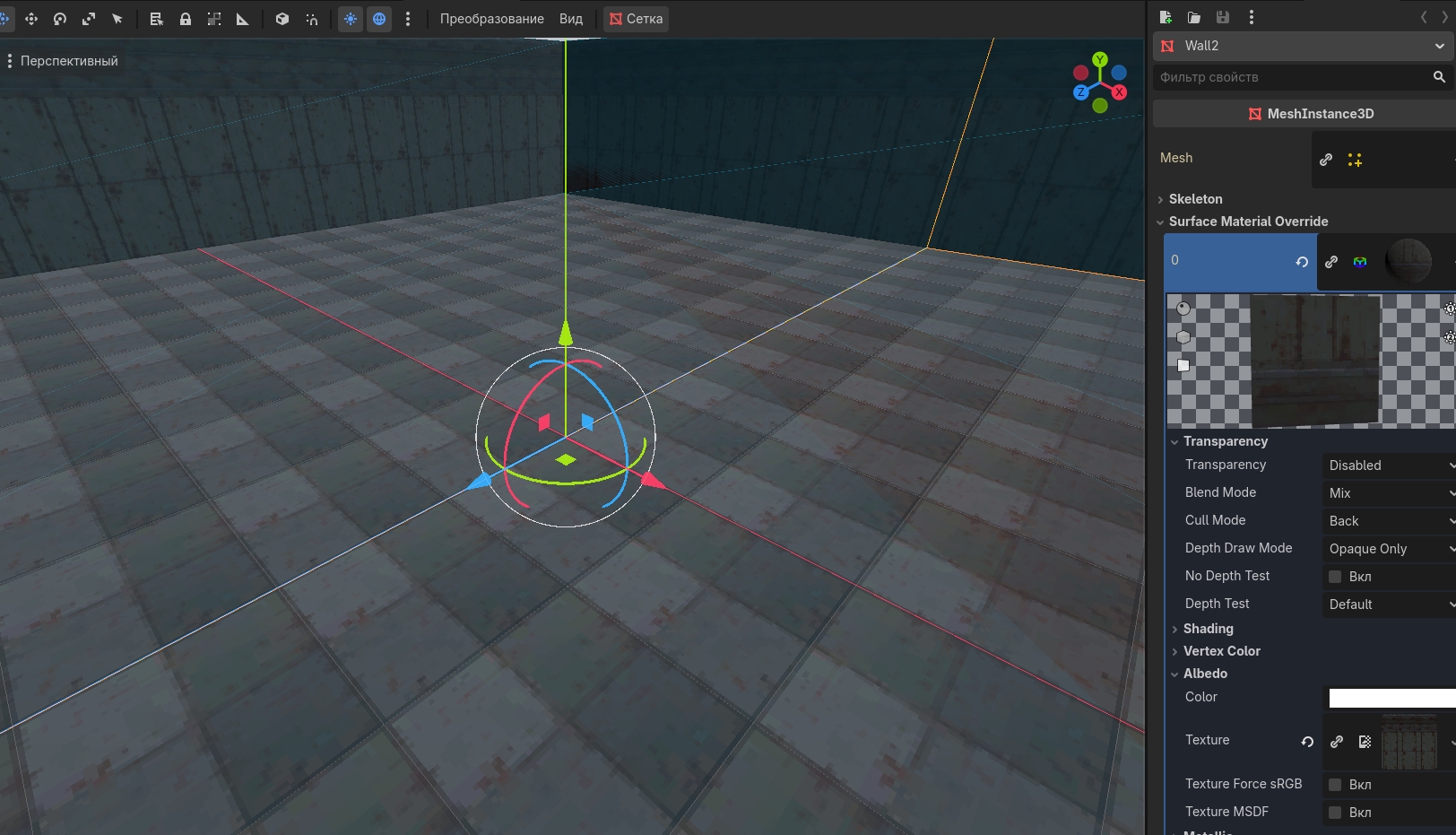1456x835 pixels.
Task: Open the Вид menu
Action: click(571, 19)
